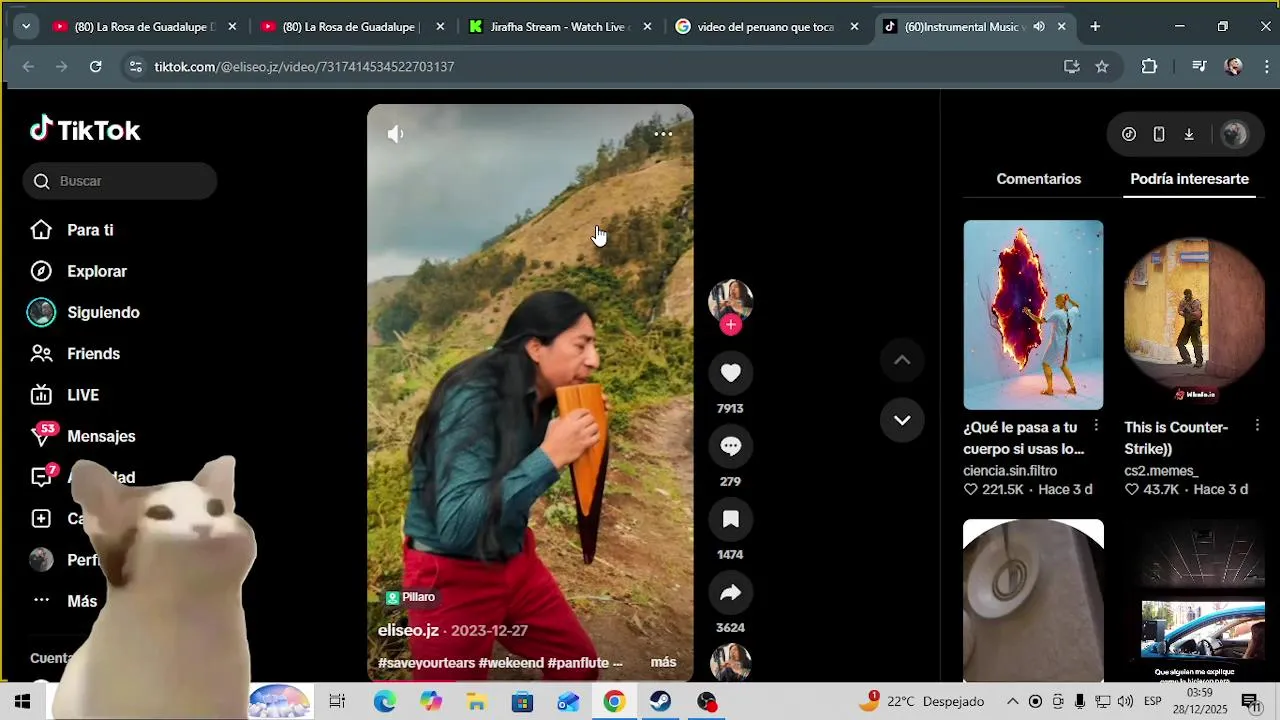
Task: Open comments via speech bubble icon
Action: click(731, 446)
